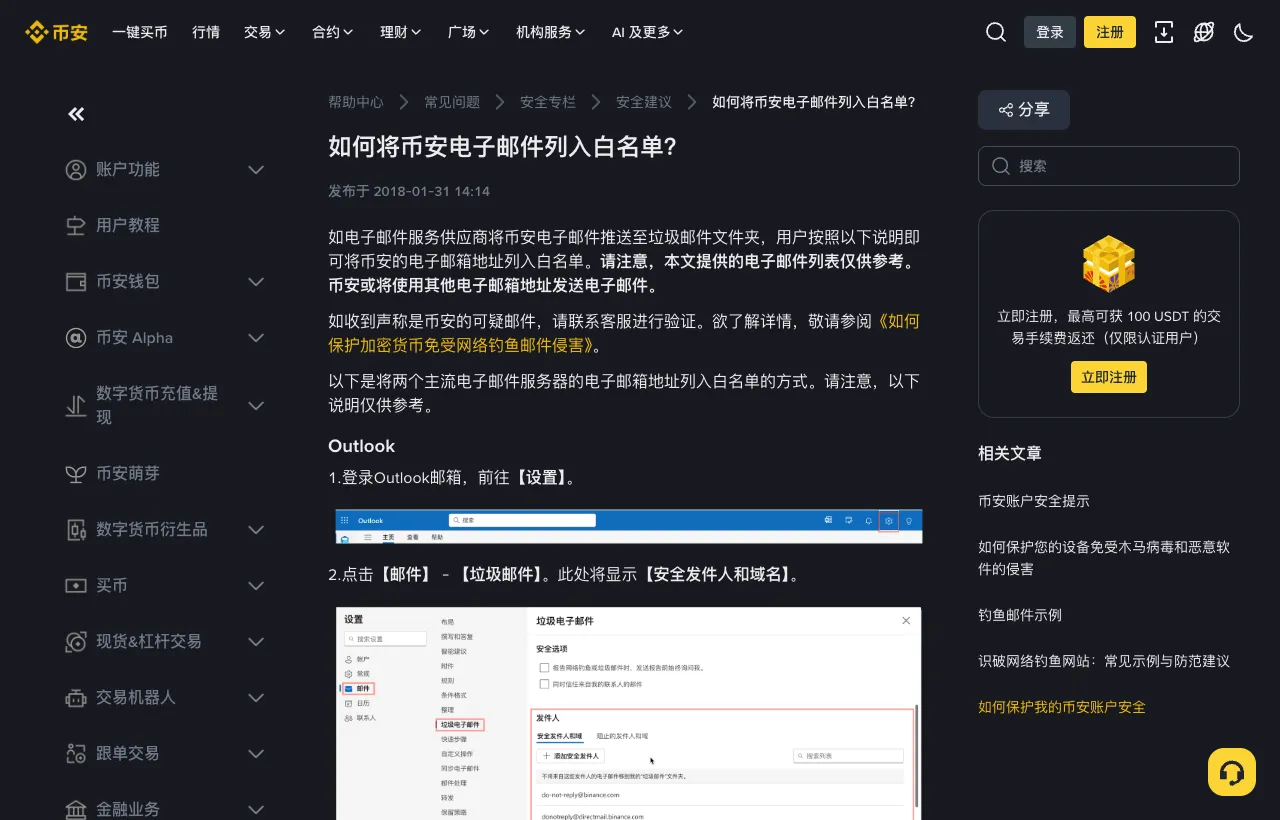This screenshot has height=820, width=1280.
Task: Open the language globe icon
Action: [1204, 32]
